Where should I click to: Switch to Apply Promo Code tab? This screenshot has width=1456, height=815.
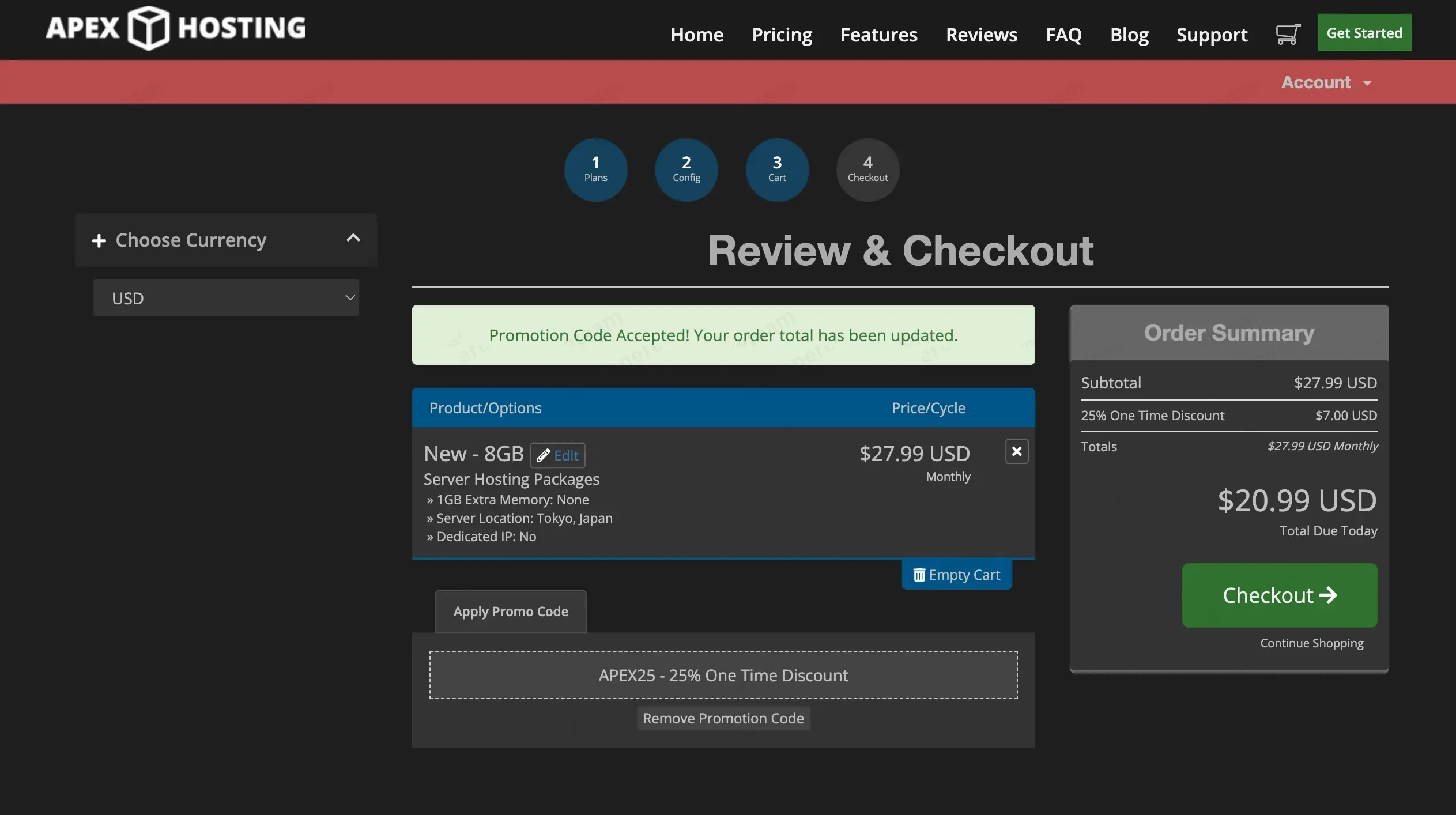(x=511, y=612)
